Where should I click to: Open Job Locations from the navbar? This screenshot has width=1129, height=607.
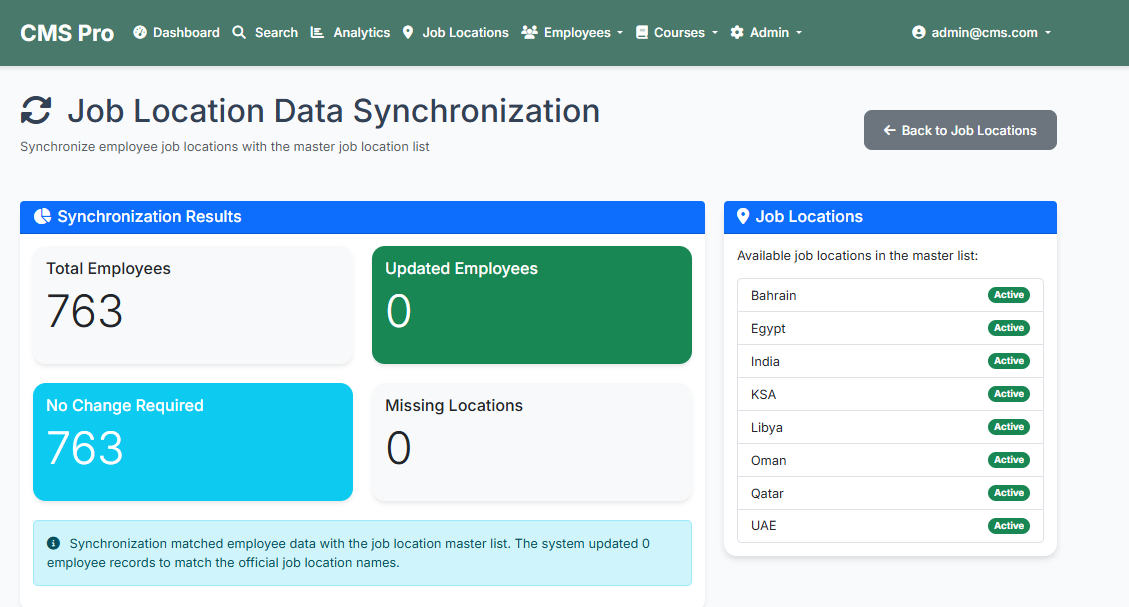[x=455, y=32]
